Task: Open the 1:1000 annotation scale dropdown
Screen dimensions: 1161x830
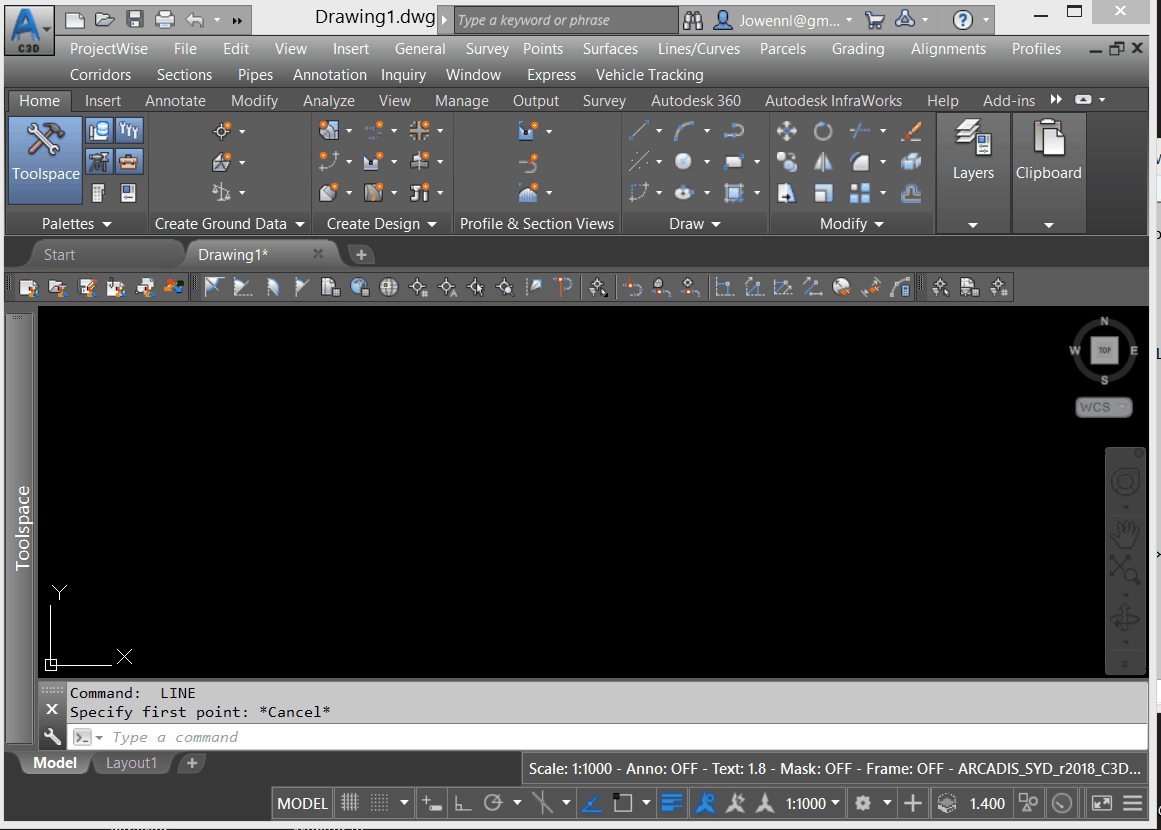Action: (811, 803)
